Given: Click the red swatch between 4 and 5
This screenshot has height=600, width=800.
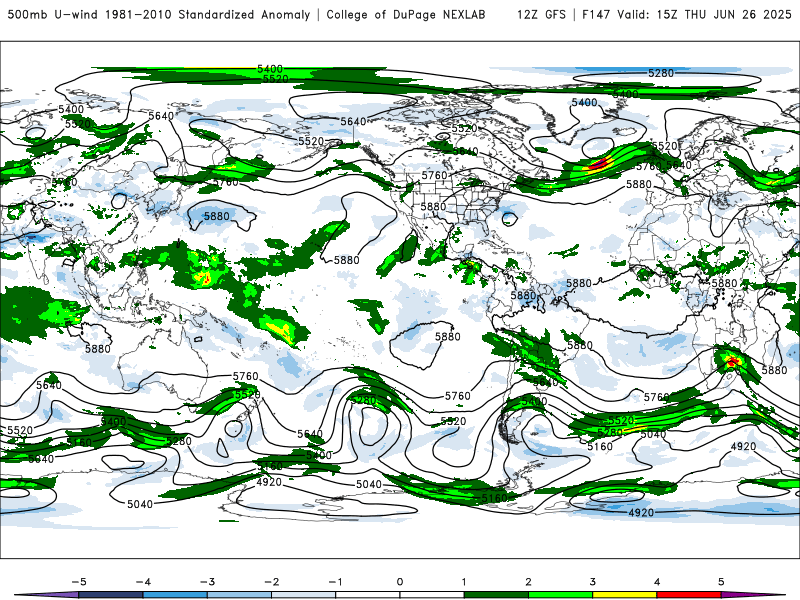Looking at the screenshot, I should tap(689, 595).
